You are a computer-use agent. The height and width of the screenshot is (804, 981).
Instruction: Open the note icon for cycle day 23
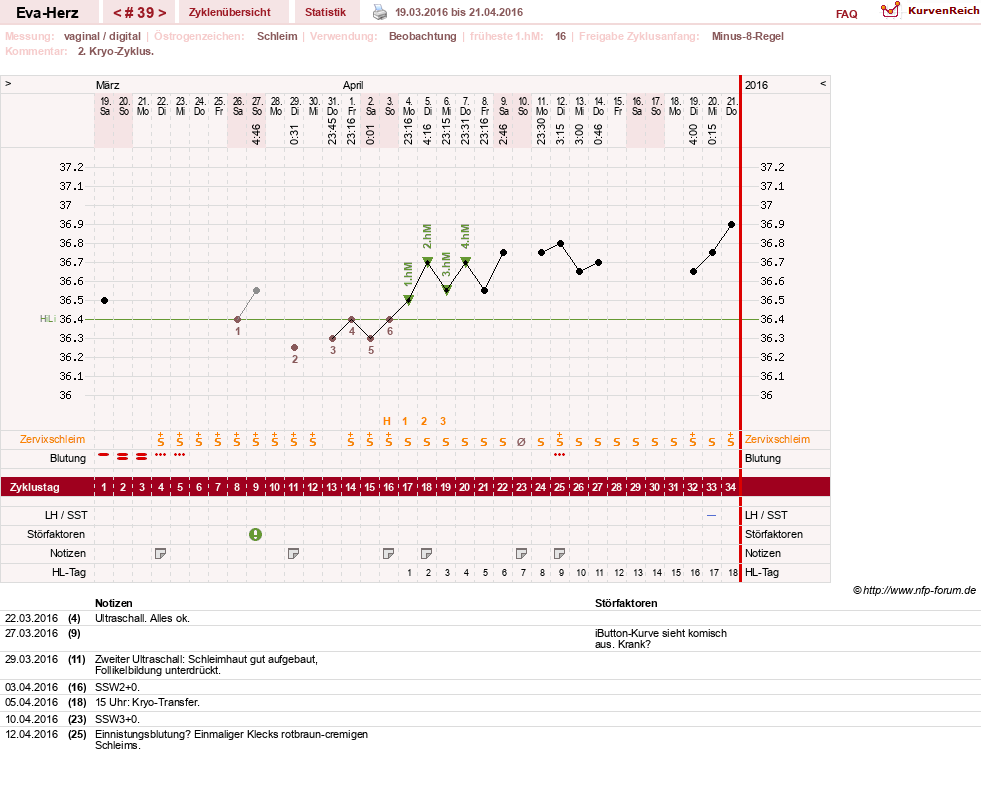pyautogui.click(x=521, y=554)
